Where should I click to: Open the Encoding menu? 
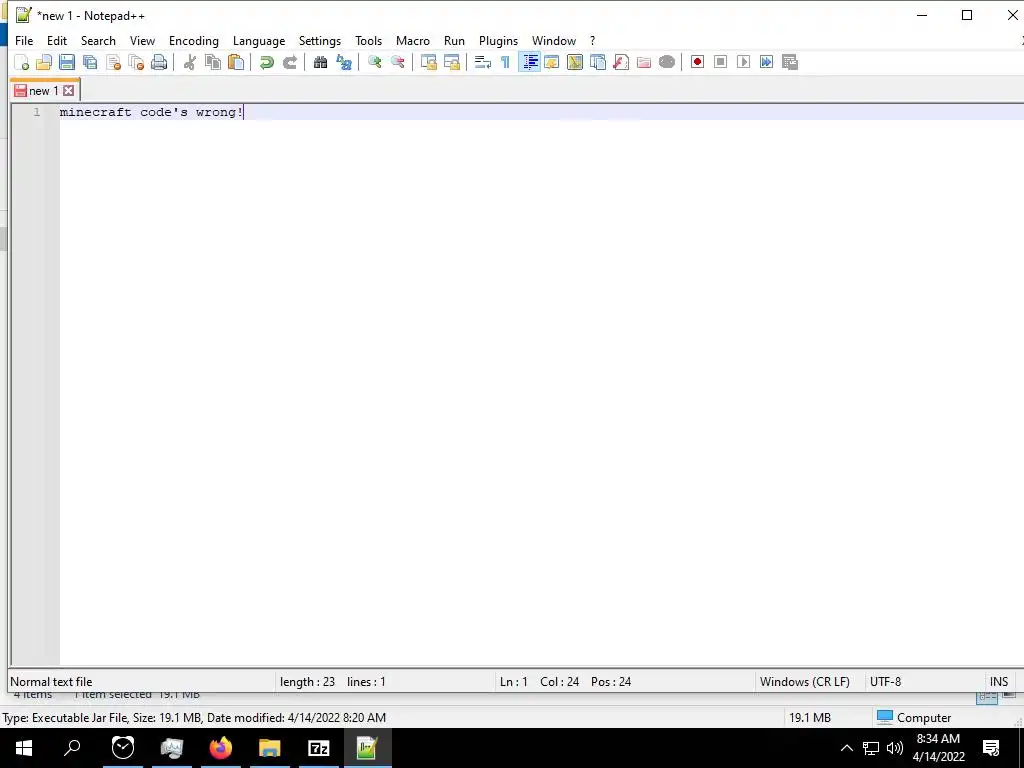point(193,40)
